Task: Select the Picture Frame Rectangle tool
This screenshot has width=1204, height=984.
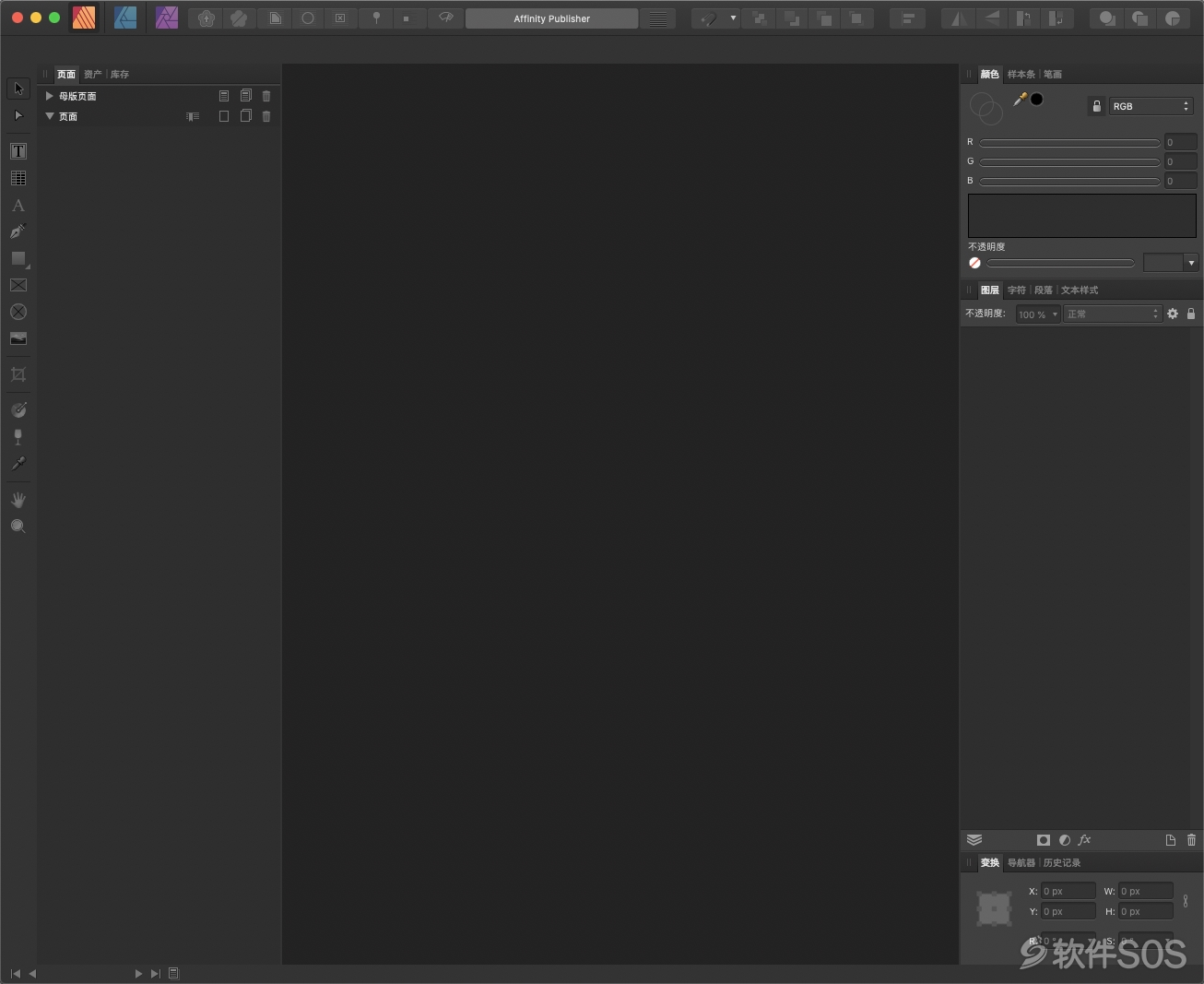Action: pyautogui.click(x=18, y=285)
